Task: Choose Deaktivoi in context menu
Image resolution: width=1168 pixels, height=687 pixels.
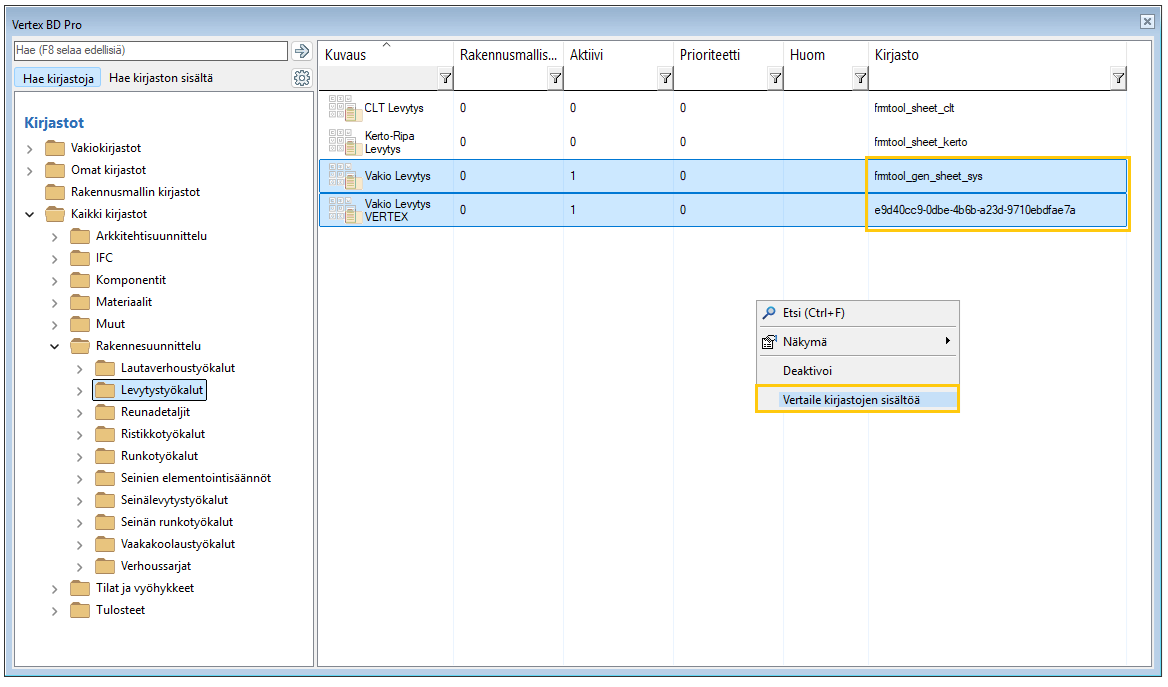Action: tap(857, 370)
